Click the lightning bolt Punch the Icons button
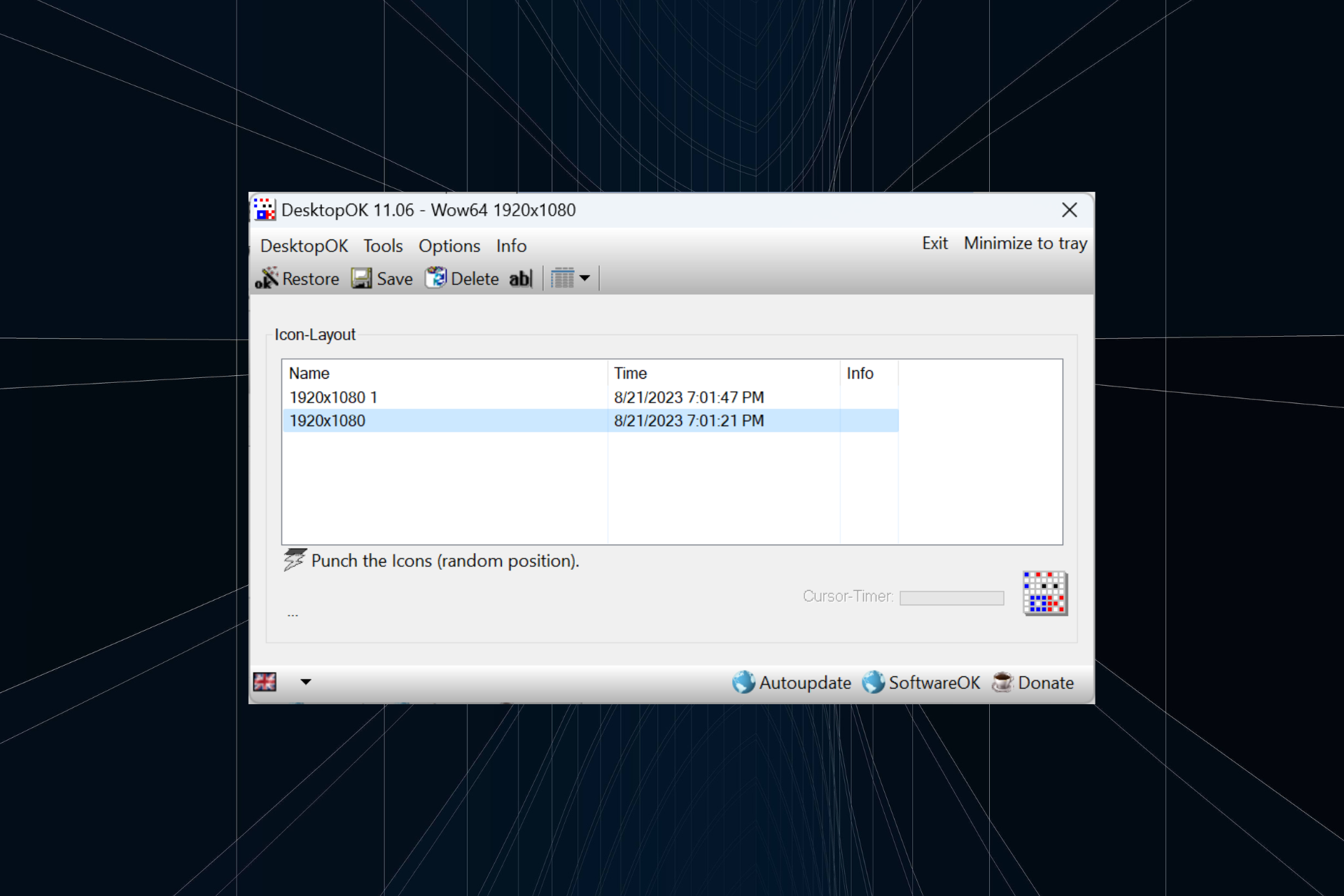The height and width of the screenshot is (896, 1344). (x=293, y=559)
